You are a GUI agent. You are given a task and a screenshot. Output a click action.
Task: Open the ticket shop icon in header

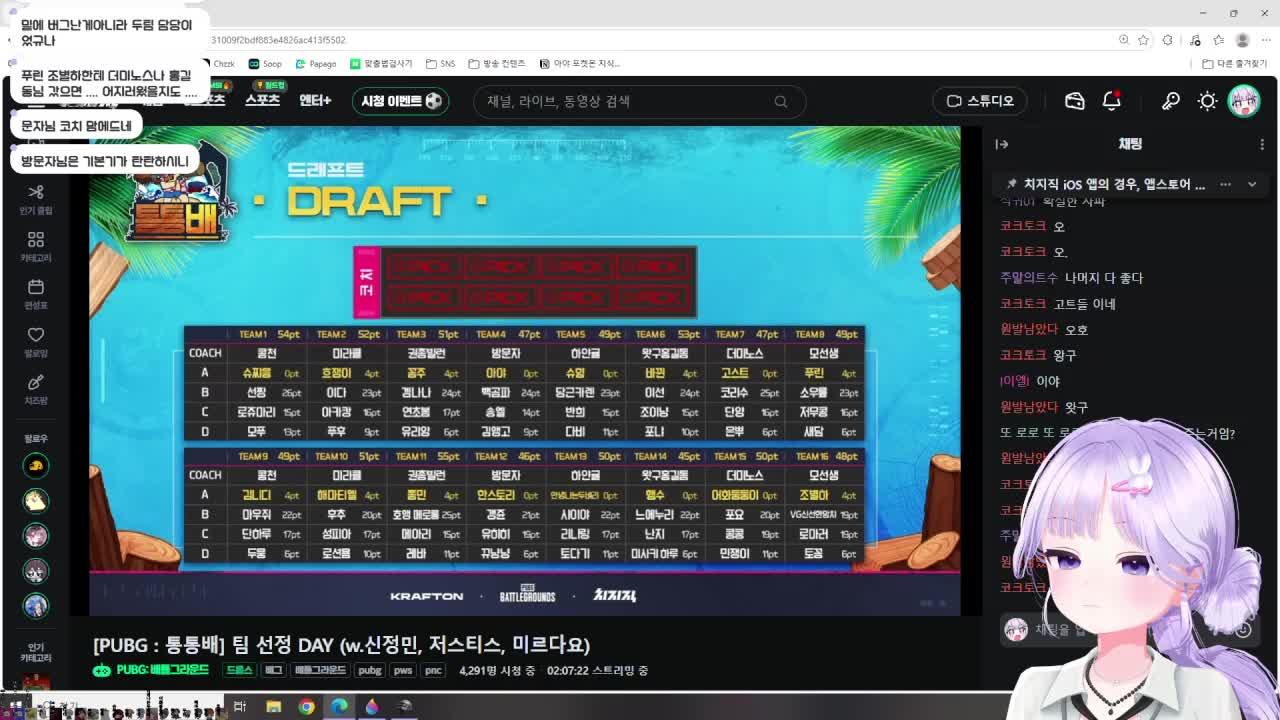coord(1075,101)
